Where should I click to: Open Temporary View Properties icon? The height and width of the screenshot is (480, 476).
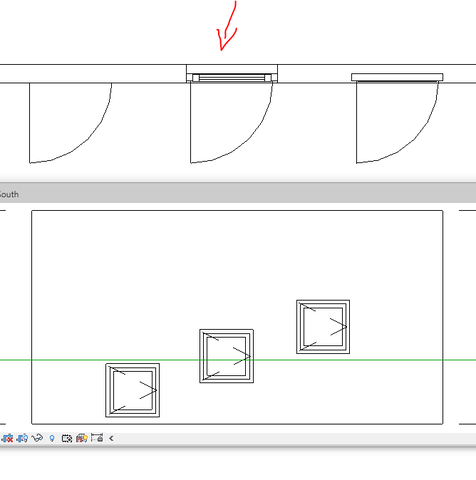67,438
